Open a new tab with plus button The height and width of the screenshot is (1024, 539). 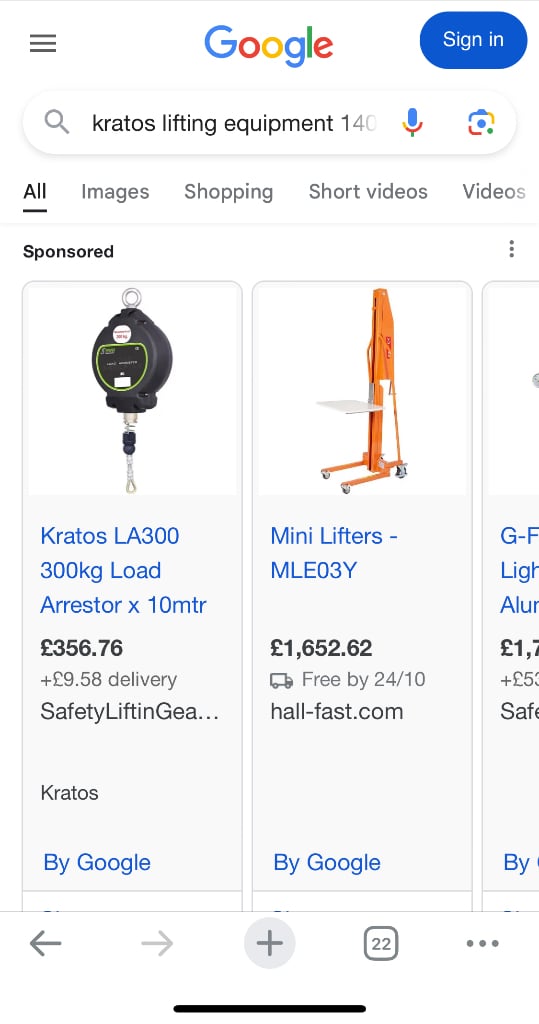click(x=270, y=943)
